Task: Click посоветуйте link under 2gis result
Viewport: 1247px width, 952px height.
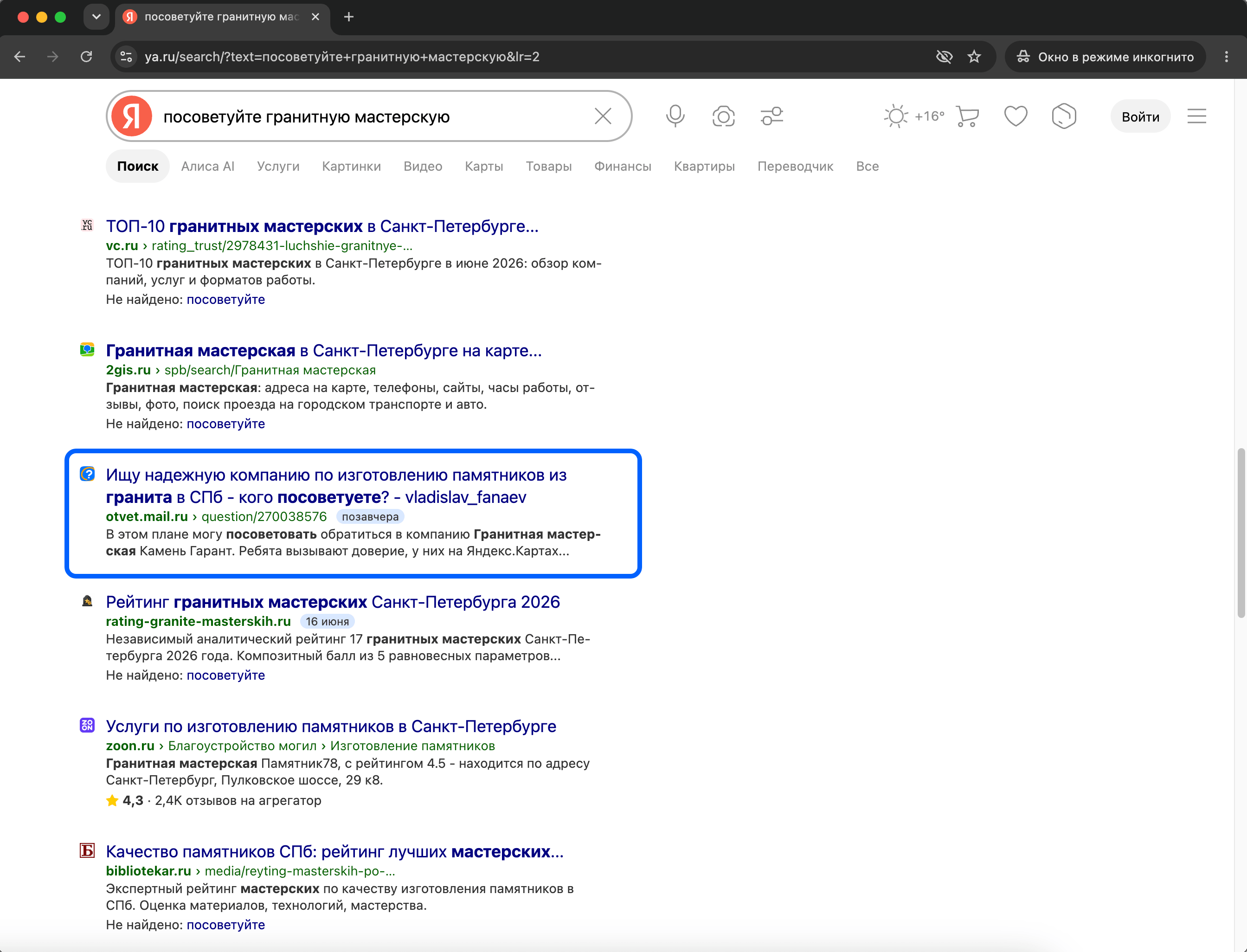Action: point(226,424)
